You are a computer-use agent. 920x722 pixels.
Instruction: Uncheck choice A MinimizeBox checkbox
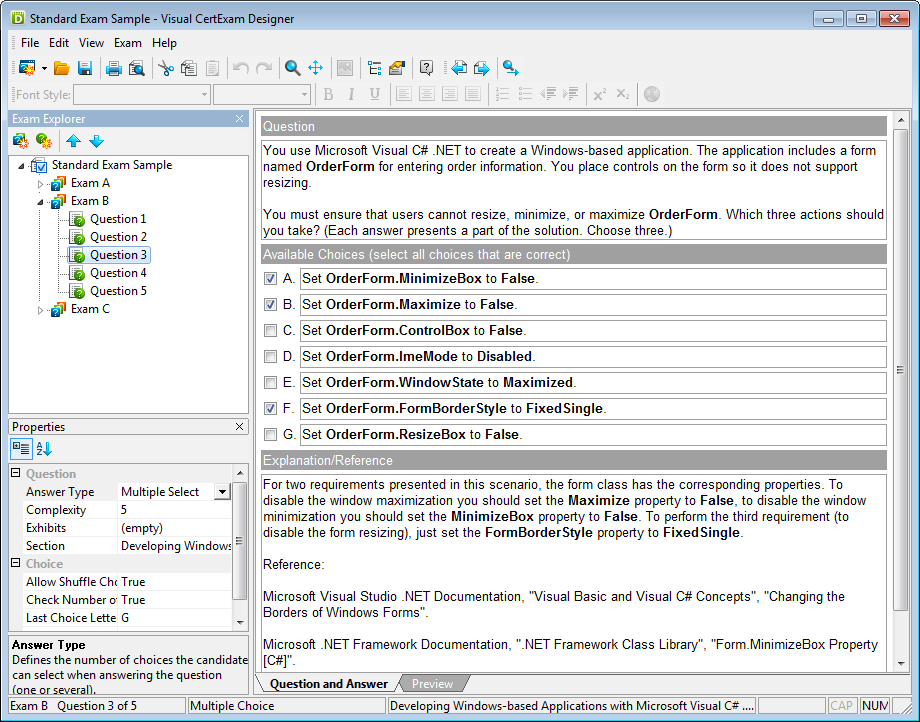pyautogui.click(x=270, y=278)
